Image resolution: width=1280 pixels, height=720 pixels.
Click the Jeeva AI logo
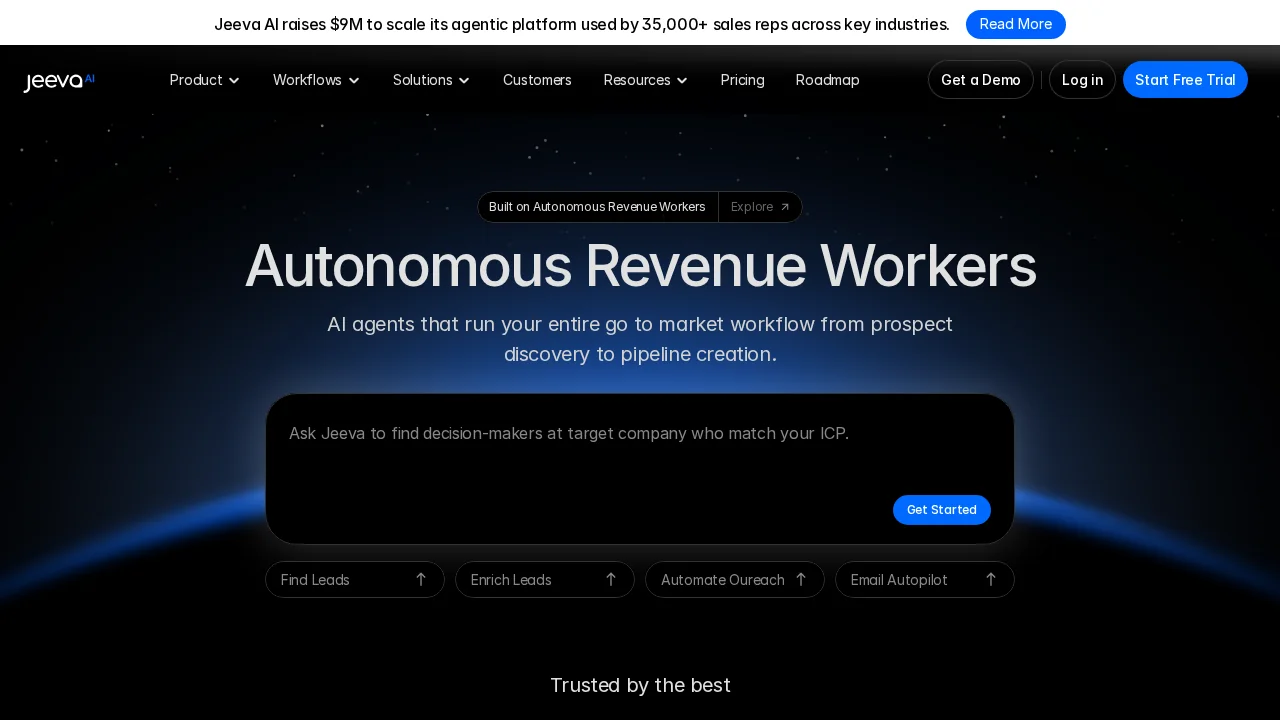click(x=59, y=81)
